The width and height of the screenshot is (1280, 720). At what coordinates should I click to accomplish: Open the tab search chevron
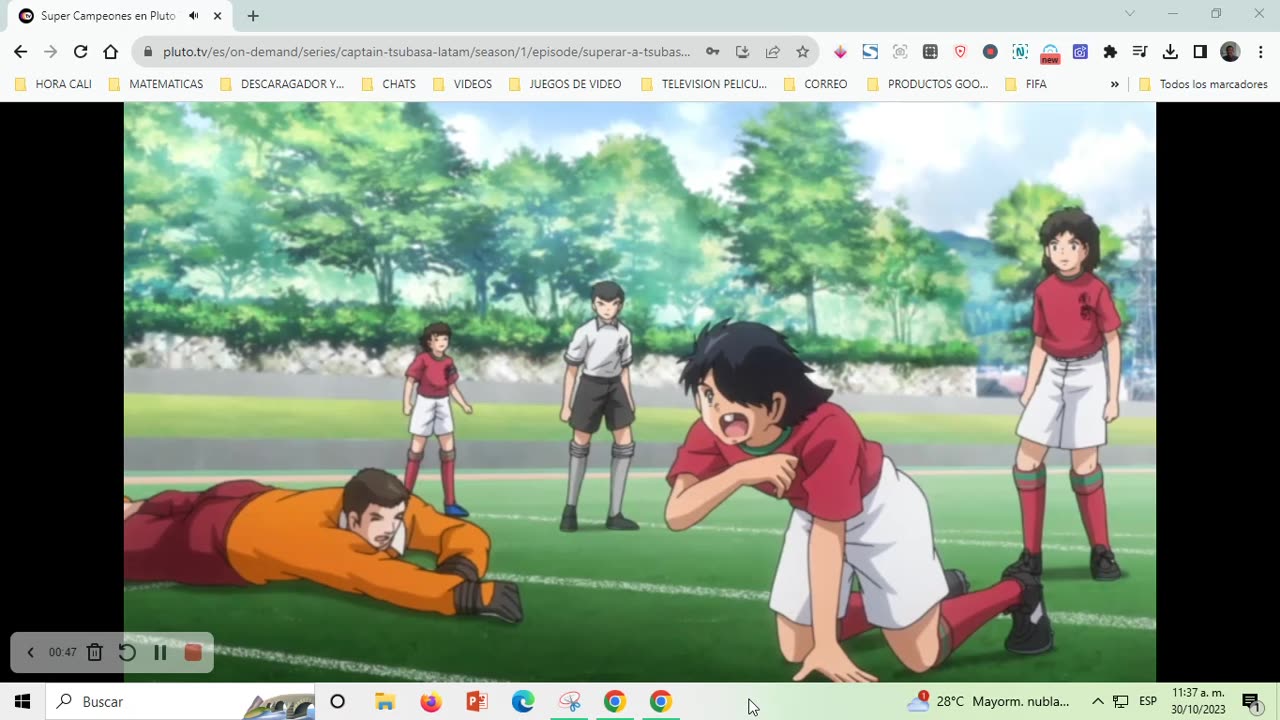pyautogui.click(x=1130, y=14)
